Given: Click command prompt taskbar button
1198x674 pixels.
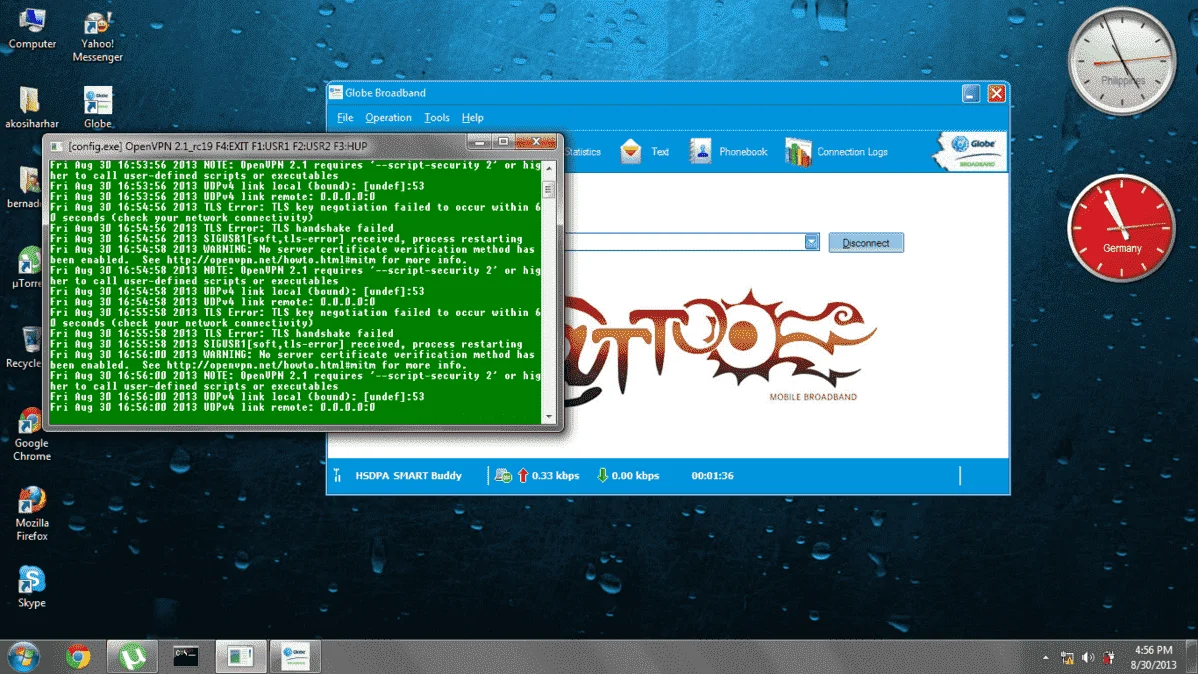Looking at the screenshot, I should tap(186, 656).
